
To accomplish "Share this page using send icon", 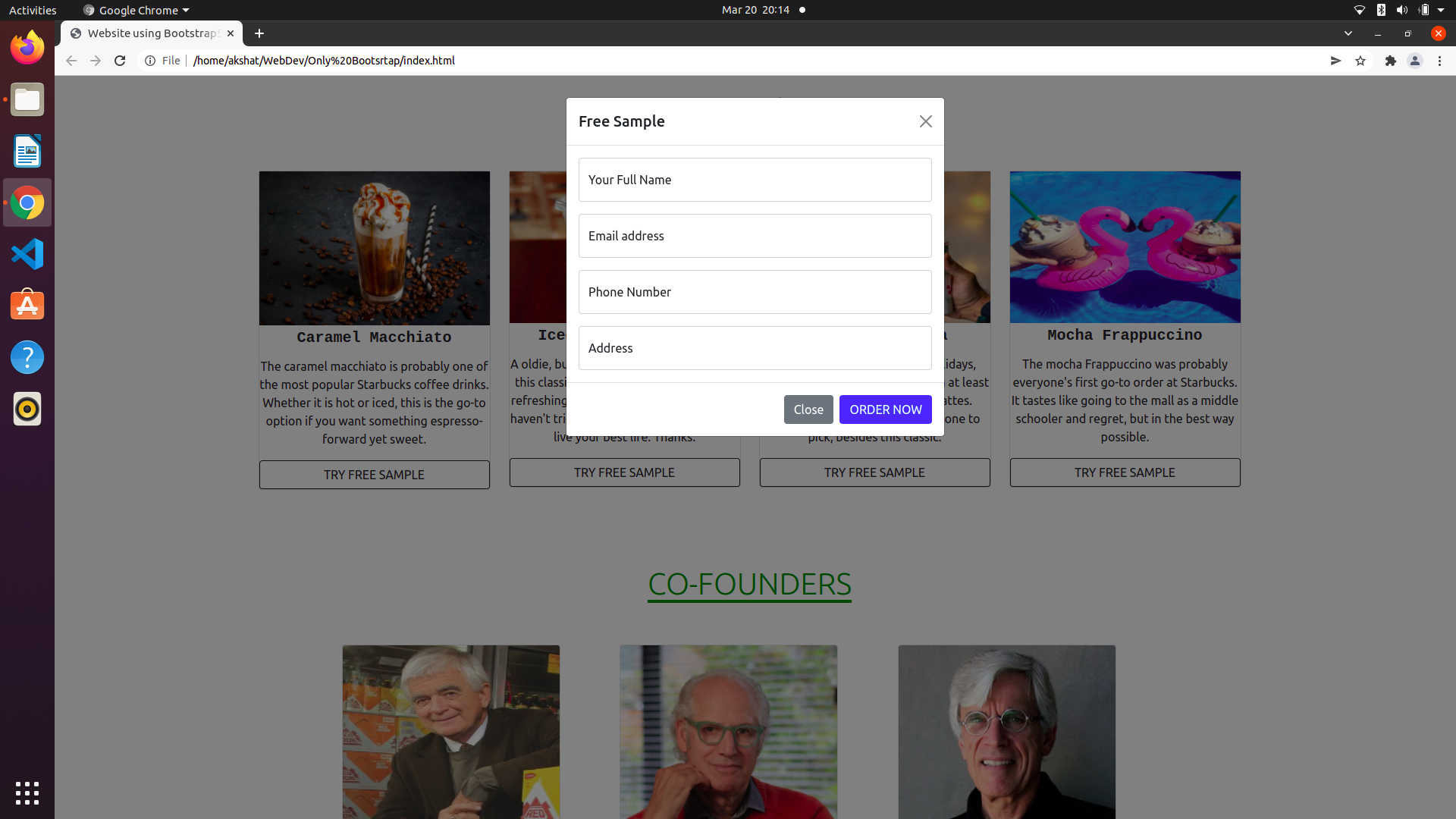I will coord(1335,61).
